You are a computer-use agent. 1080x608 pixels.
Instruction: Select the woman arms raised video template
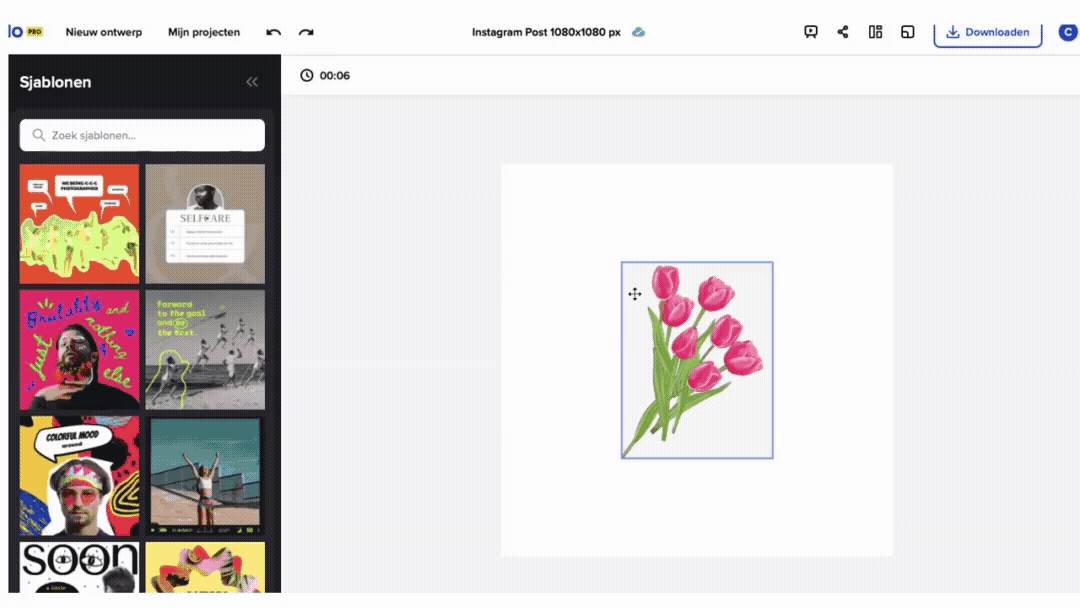(x=205, y=476)
